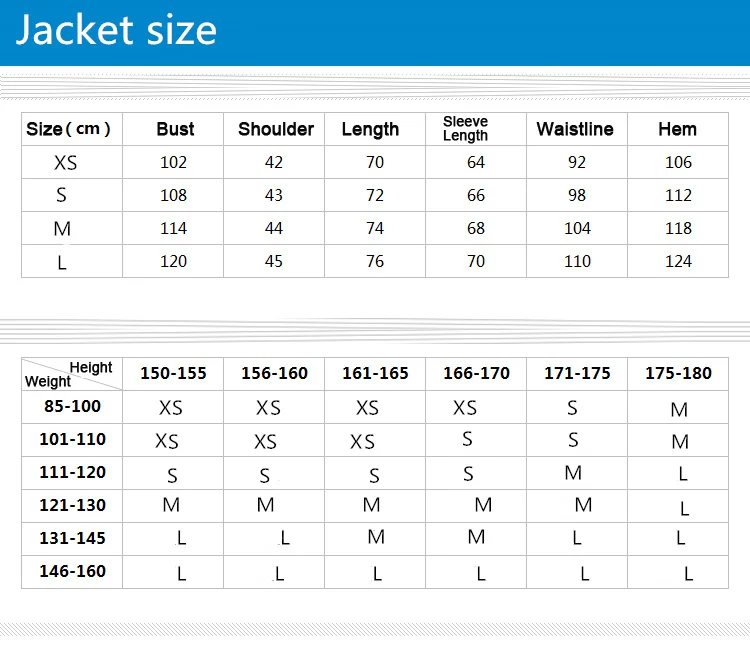Select L for weight 111-120, height 175-180

683,474
